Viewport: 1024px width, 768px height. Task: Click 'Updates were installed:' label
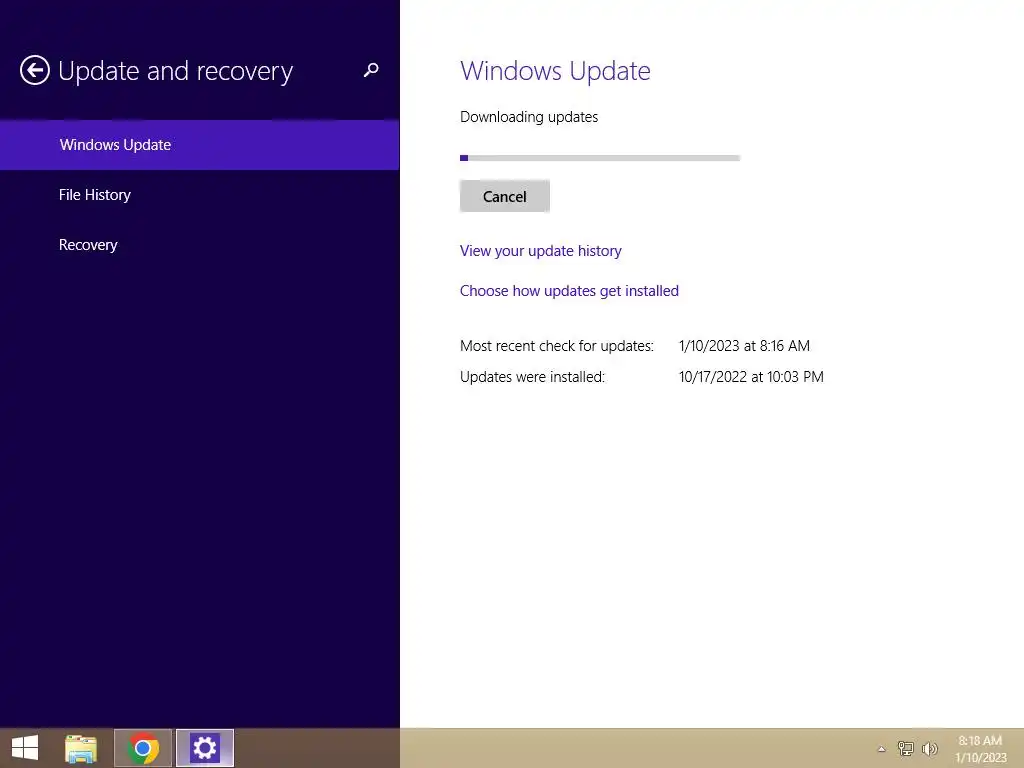pyautogui.click(x=532, y=377)
